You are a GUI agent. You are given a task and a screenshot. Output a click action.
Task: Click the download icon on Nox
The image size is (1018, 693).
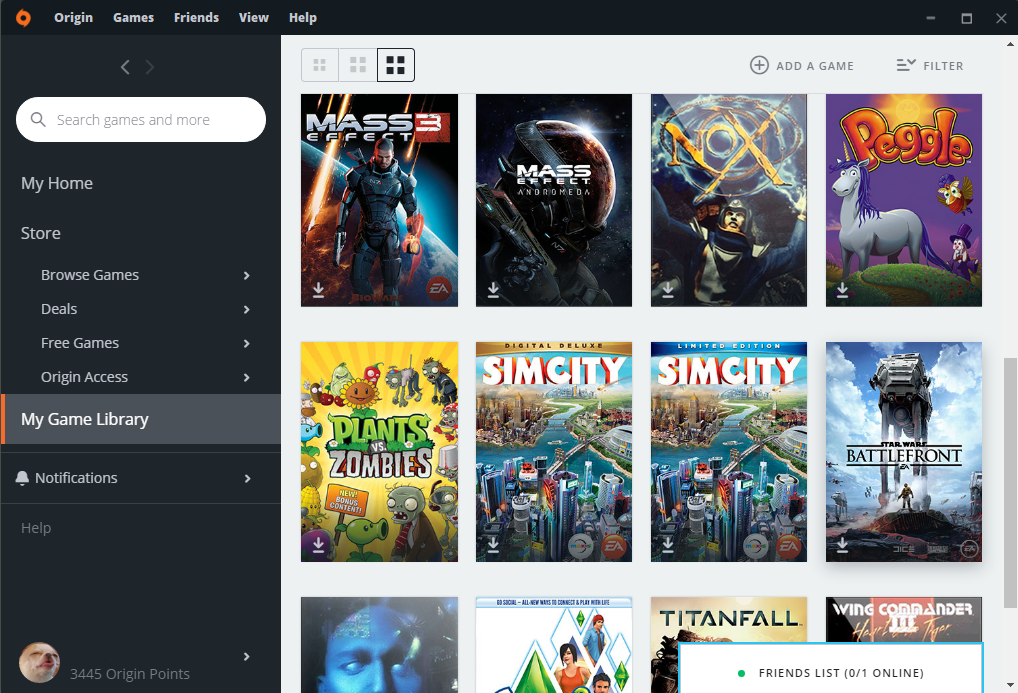(x=668, y=289)
